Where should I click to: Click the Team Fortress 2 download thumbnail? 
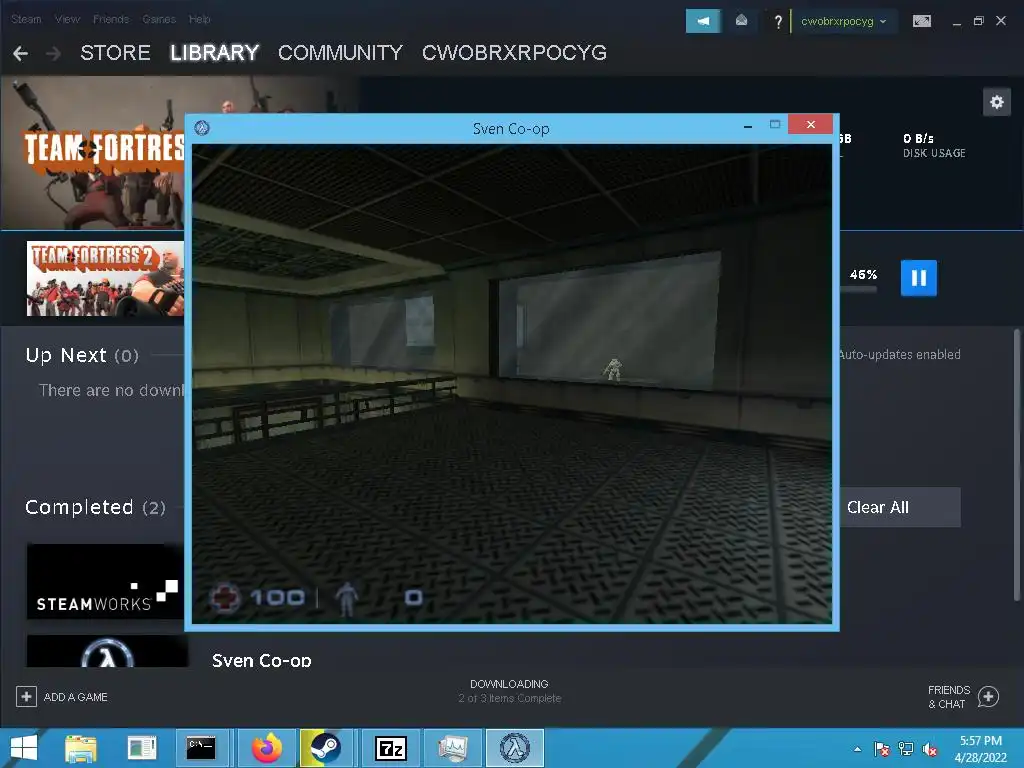[105, 279]
